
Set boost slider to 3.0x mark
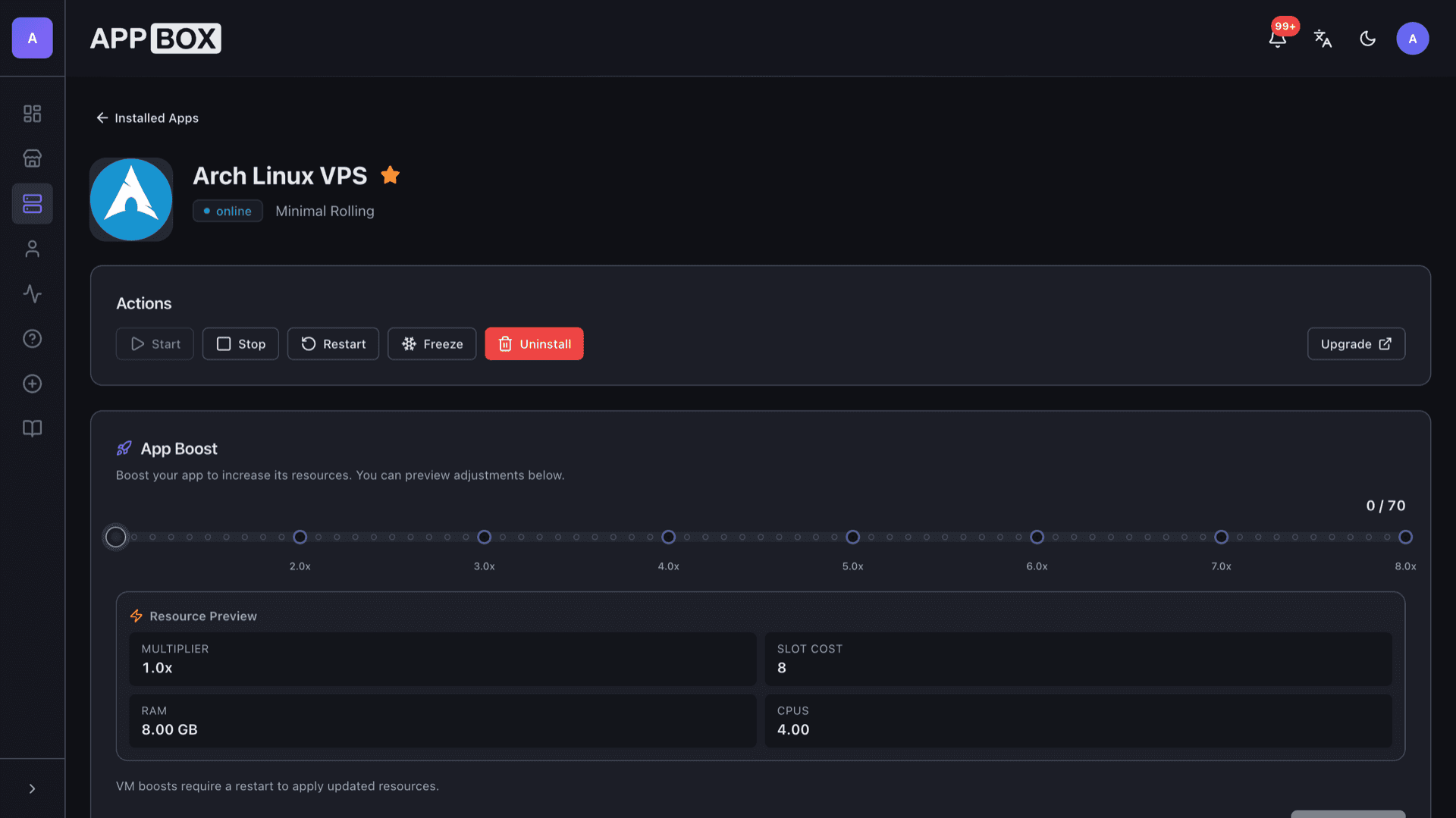pos(485,537)
